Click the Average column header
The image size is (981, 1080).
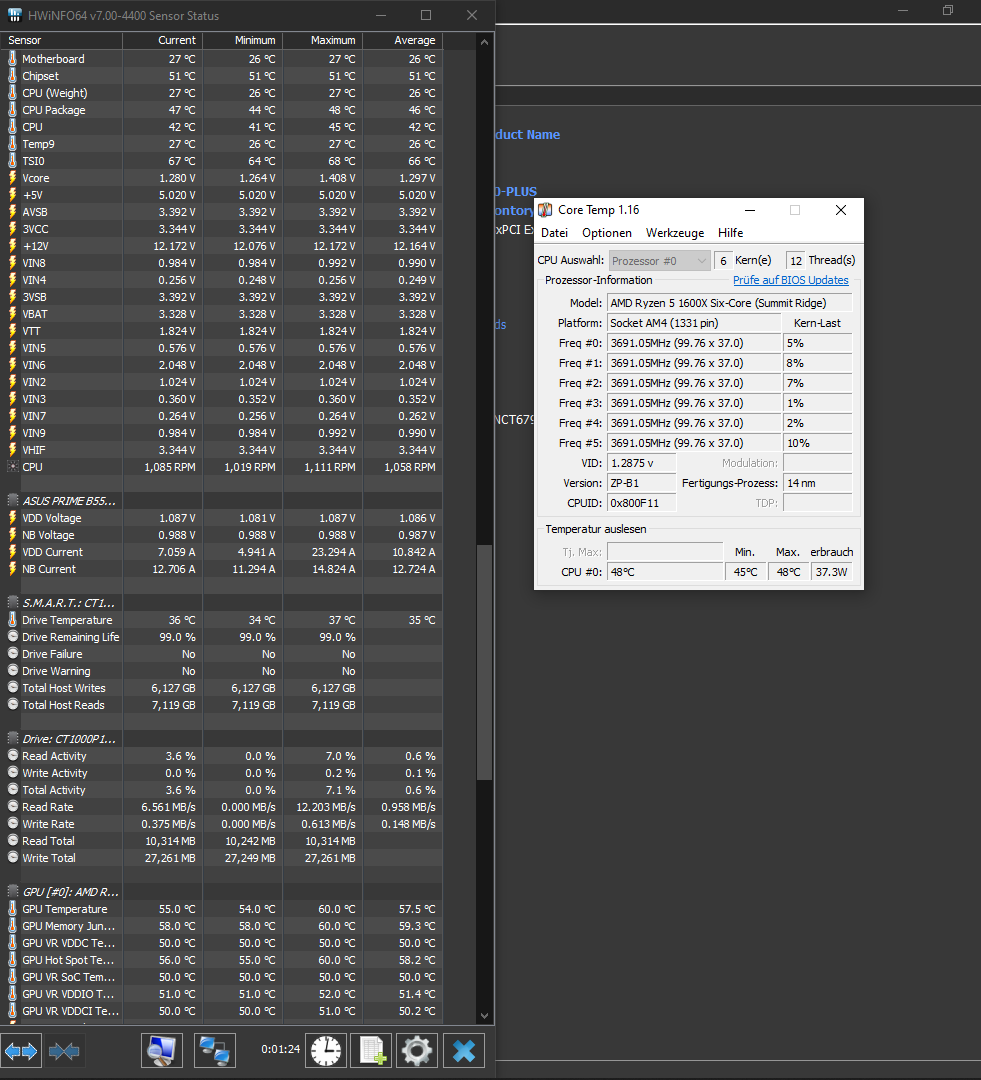coord(402,41)
